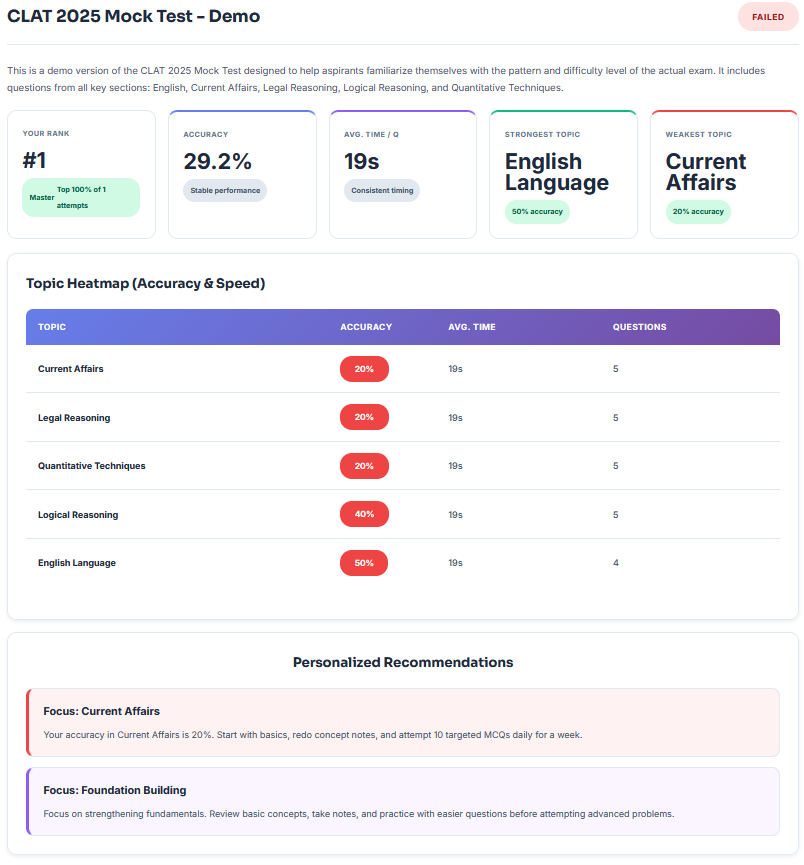Open the Topic Heatmap section
The height and width of the screenshot is (865, 804).
pyautogui.click(x=144, y=283)
